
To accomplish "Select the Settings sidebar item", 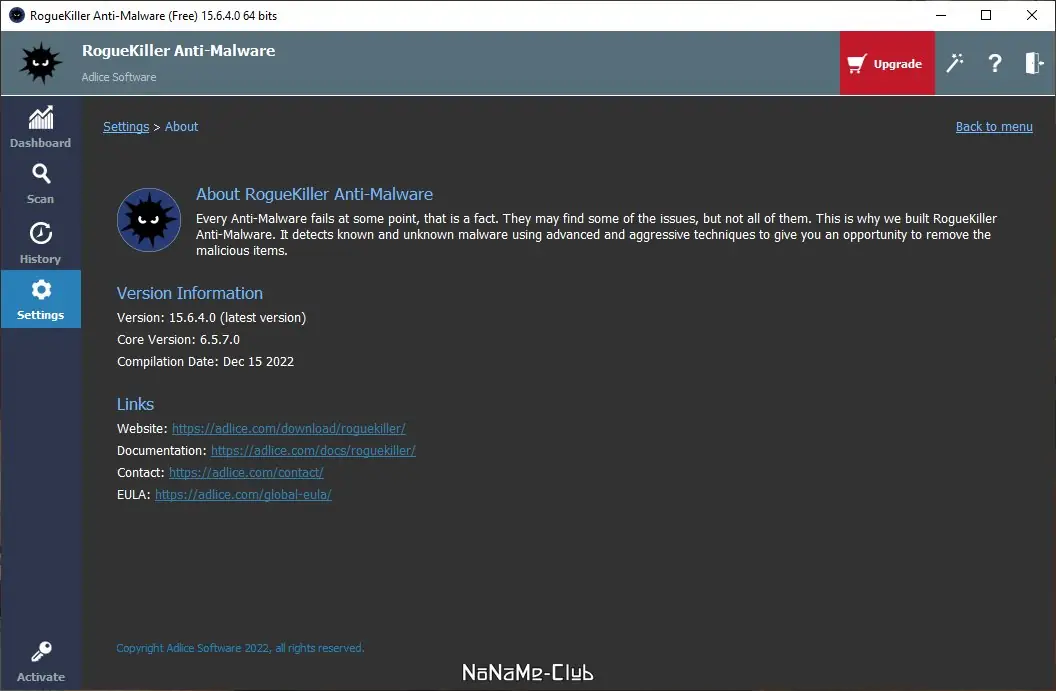I will tap(40, 299).
